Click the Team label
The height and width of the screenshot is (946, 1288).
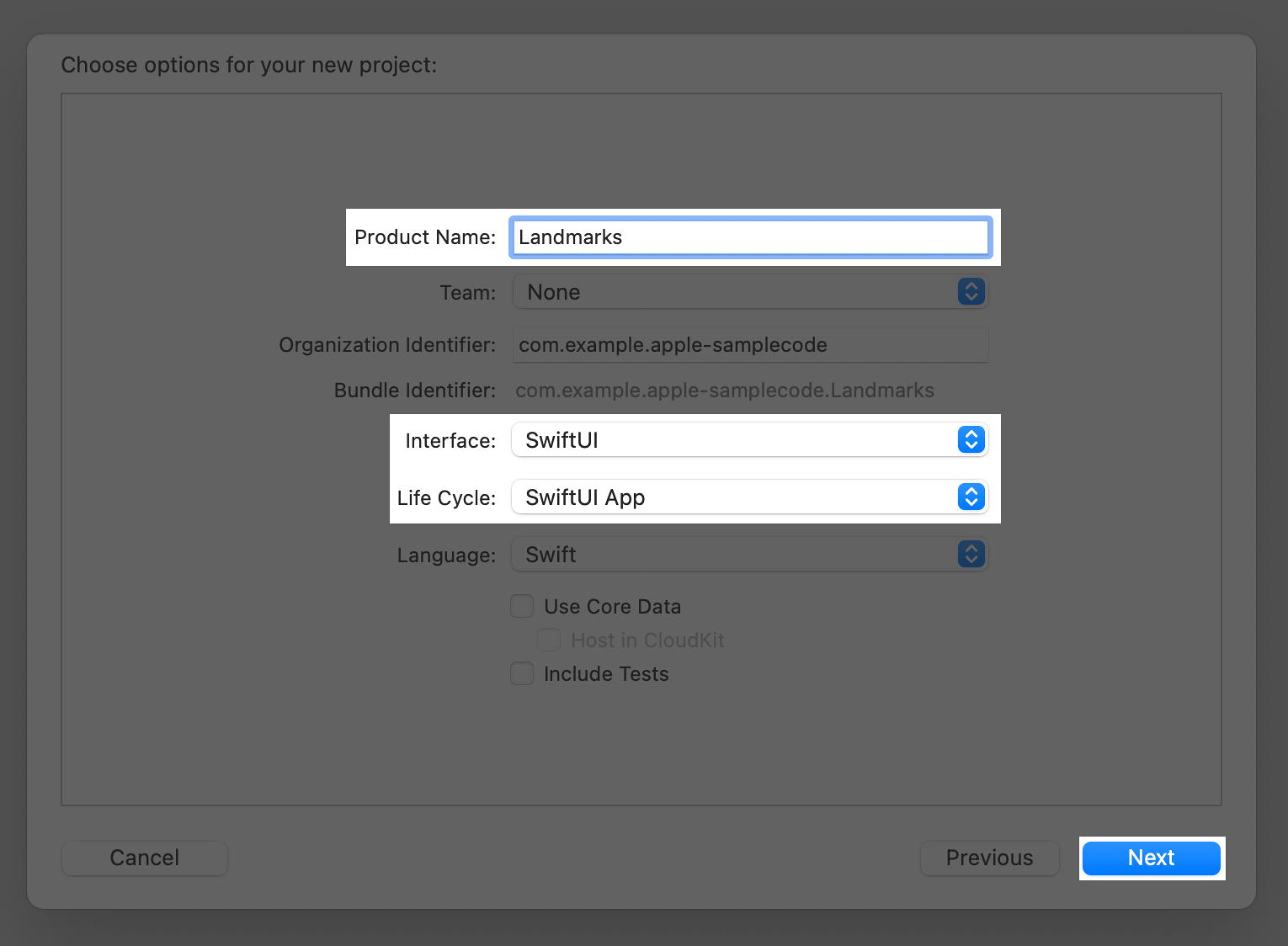point(467,293)
